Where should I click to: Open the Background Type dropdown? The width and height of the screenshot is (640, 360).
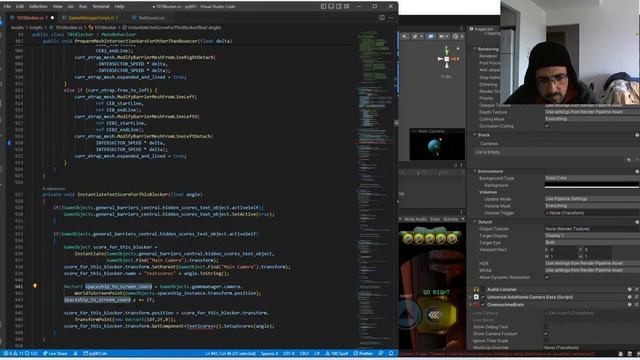(x=592, y=178)
